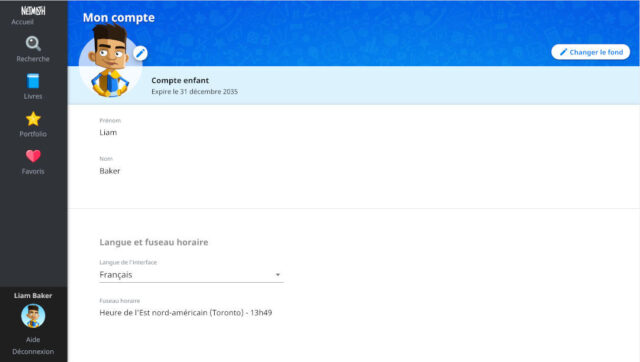Click the pencil icon inside Changer le fond

pos(563,52)
